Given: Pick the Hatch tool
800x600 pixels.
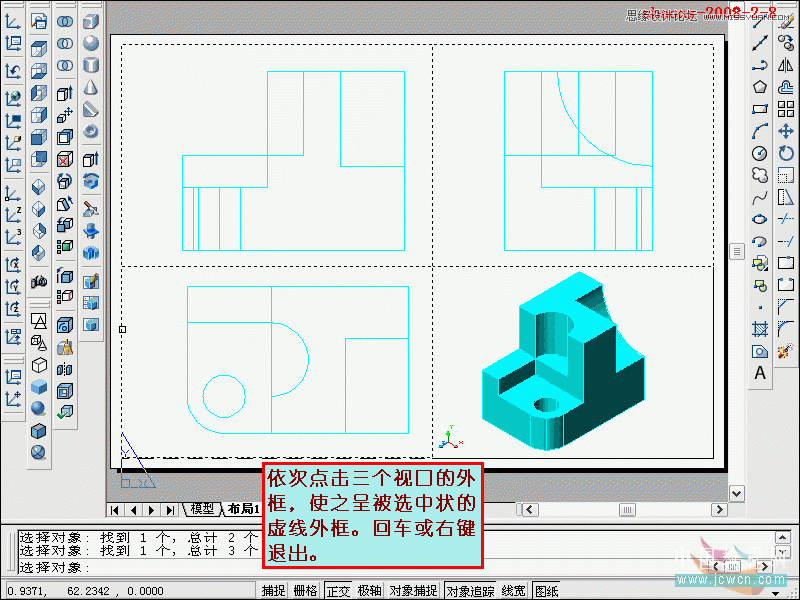Looking at the screenshot, I should [x=760, y=329].
